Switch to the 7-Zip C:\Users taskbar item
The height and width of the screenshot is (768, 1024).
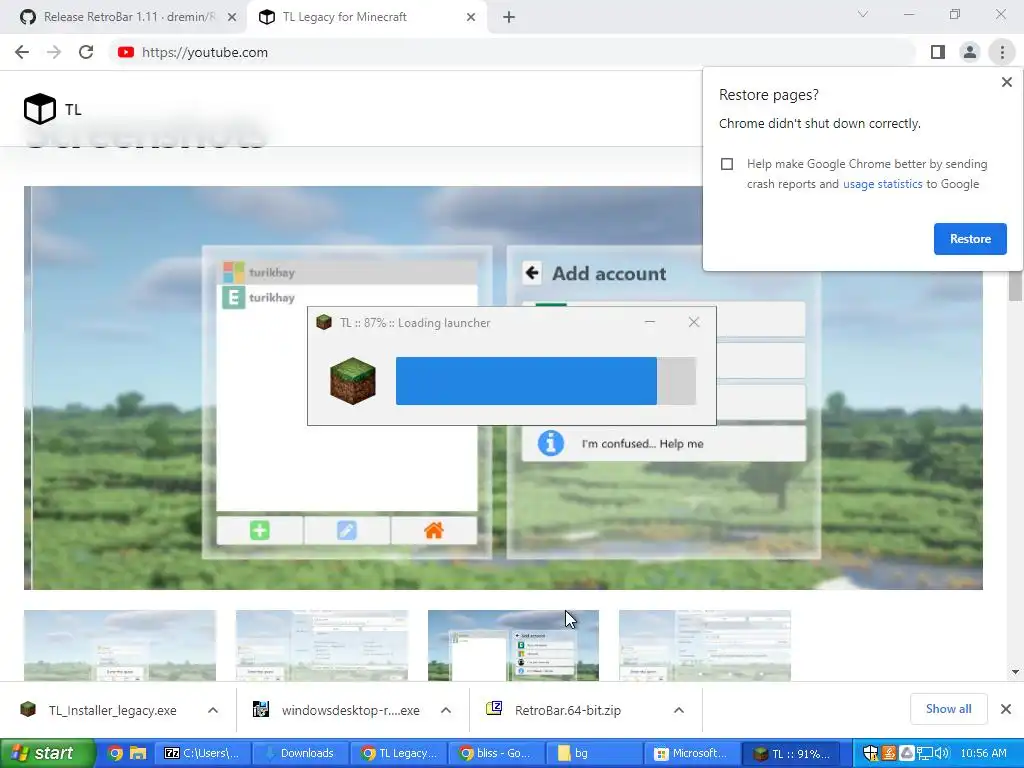point(202,753)
